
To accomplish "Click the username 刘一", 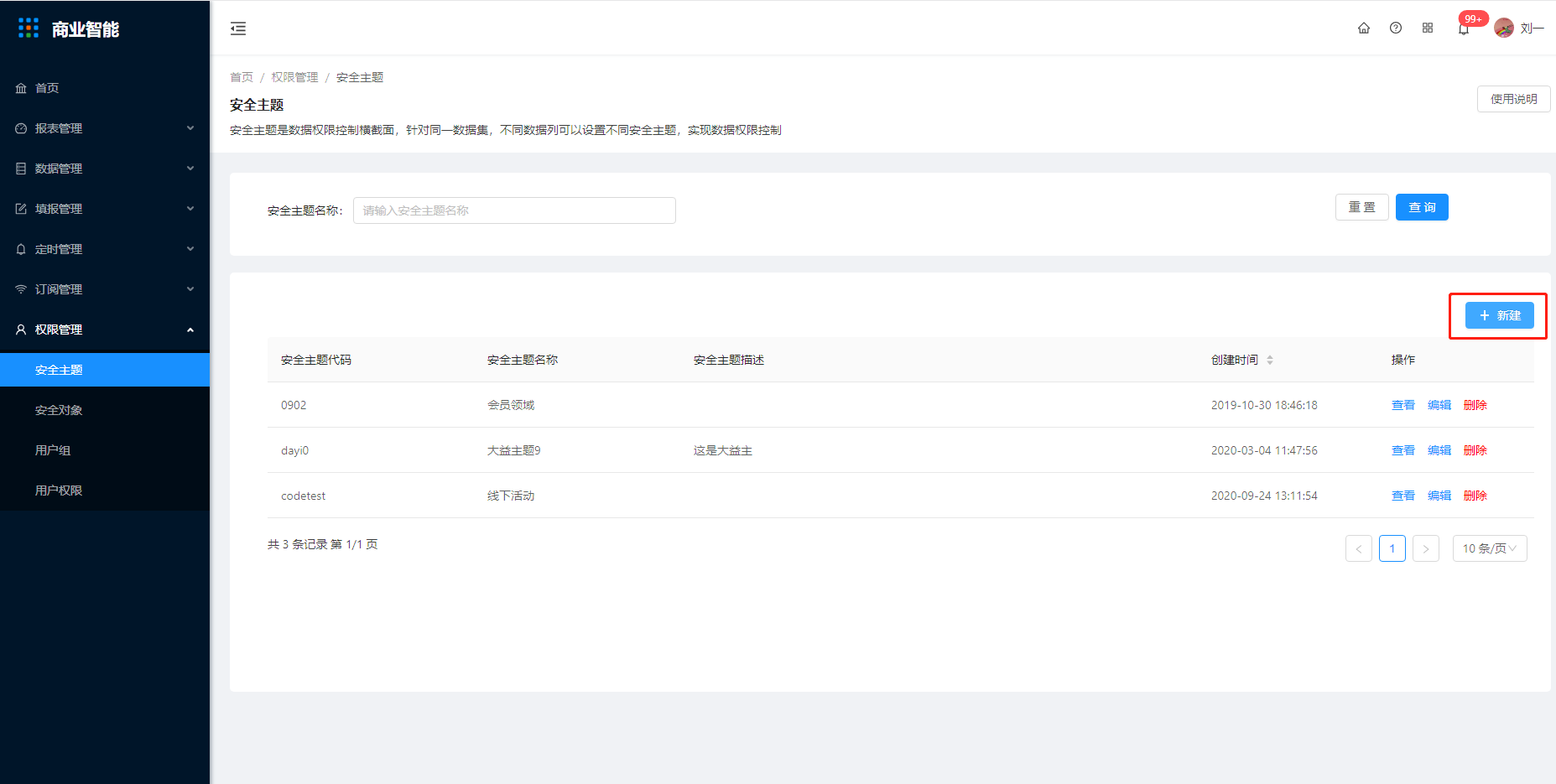I will [1532, 29].
